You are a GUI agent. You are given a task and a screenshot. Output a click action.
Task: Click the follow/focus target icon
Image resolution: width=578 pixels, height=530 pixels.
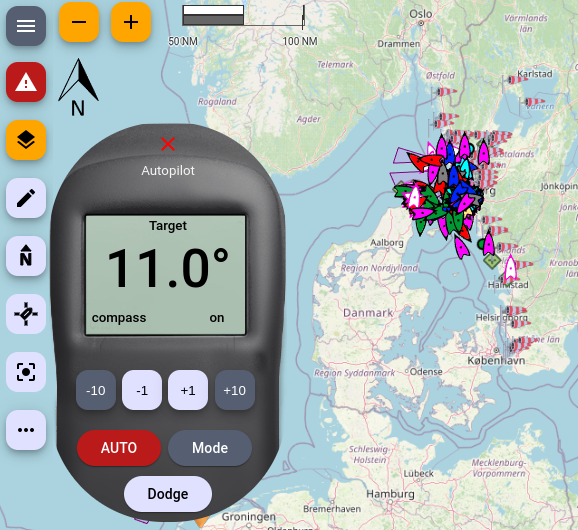(x=26, y=372)
